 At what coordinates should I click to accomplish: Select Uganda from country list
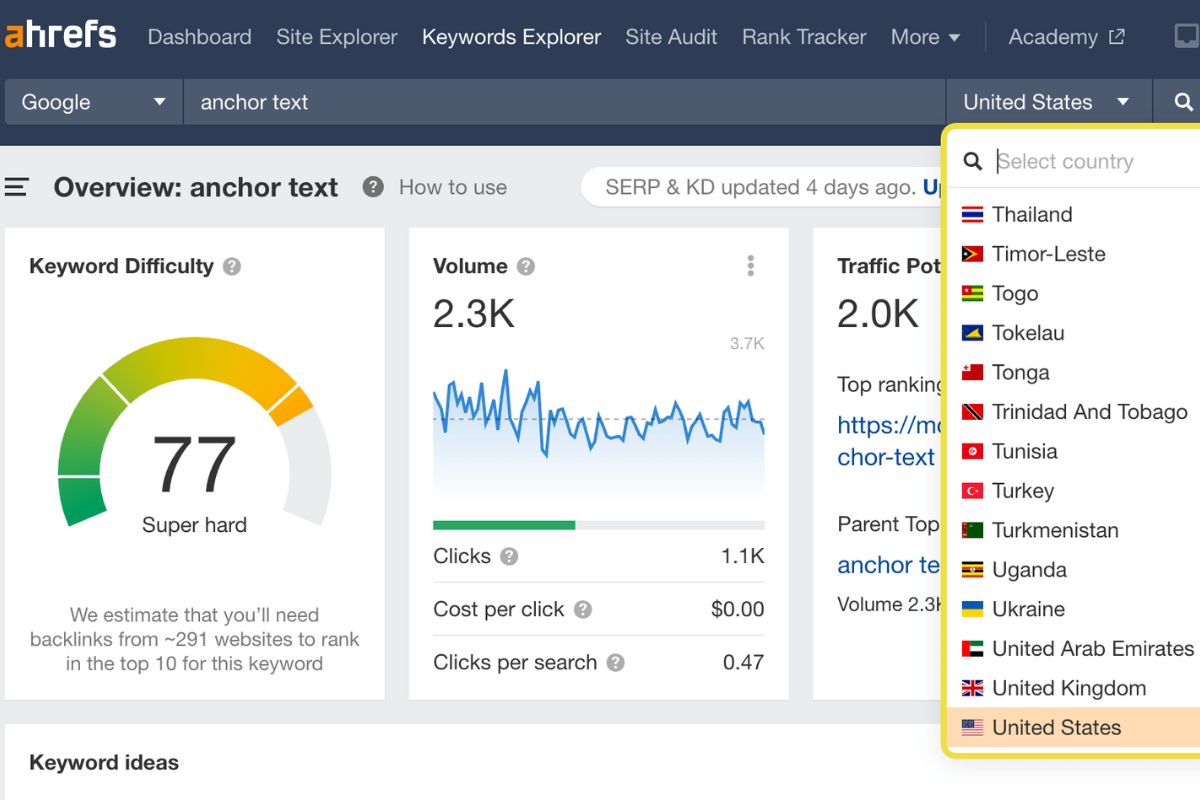coord(1073,570)
